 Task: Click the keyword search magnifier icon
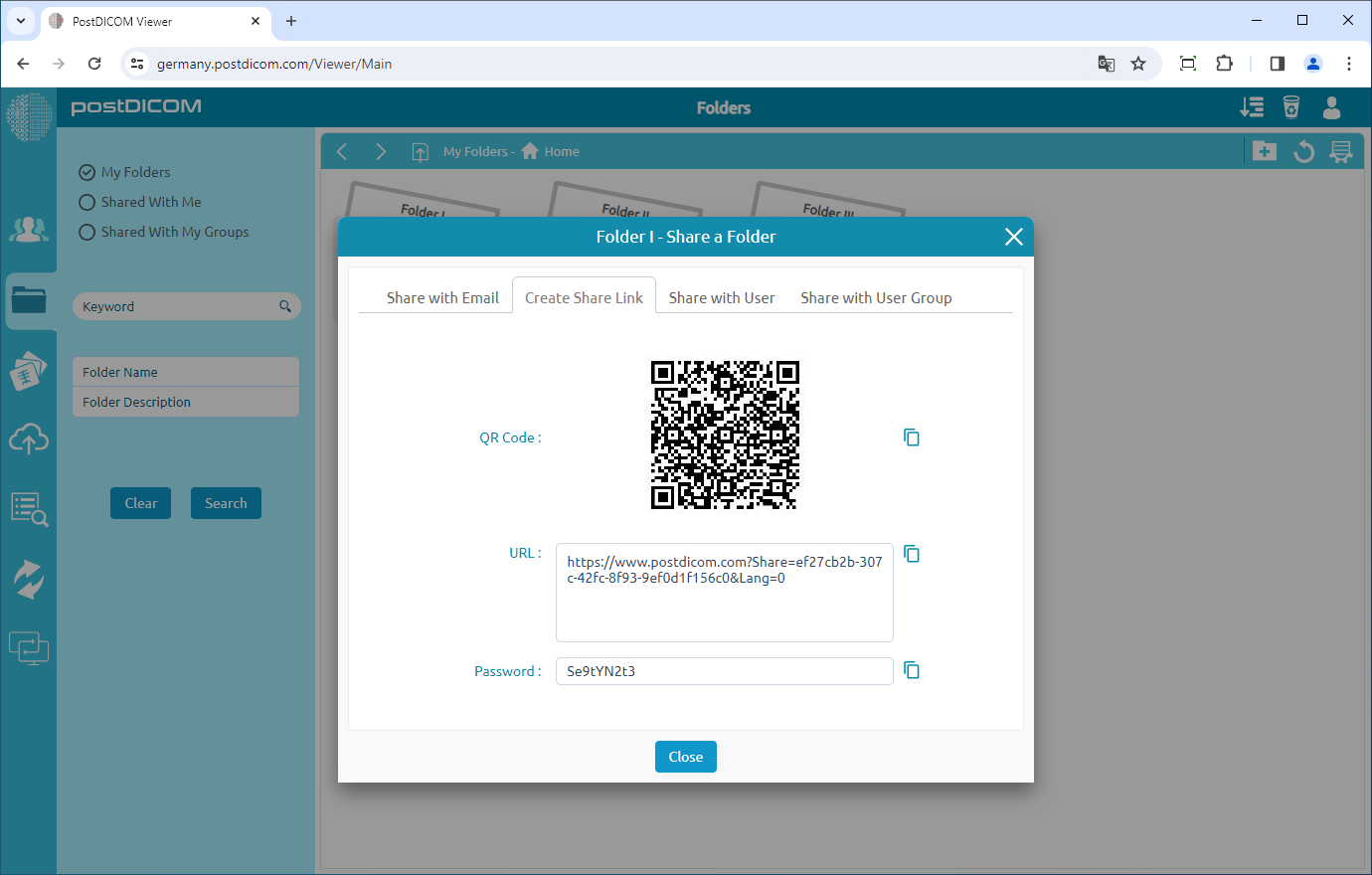pos(285,306)
